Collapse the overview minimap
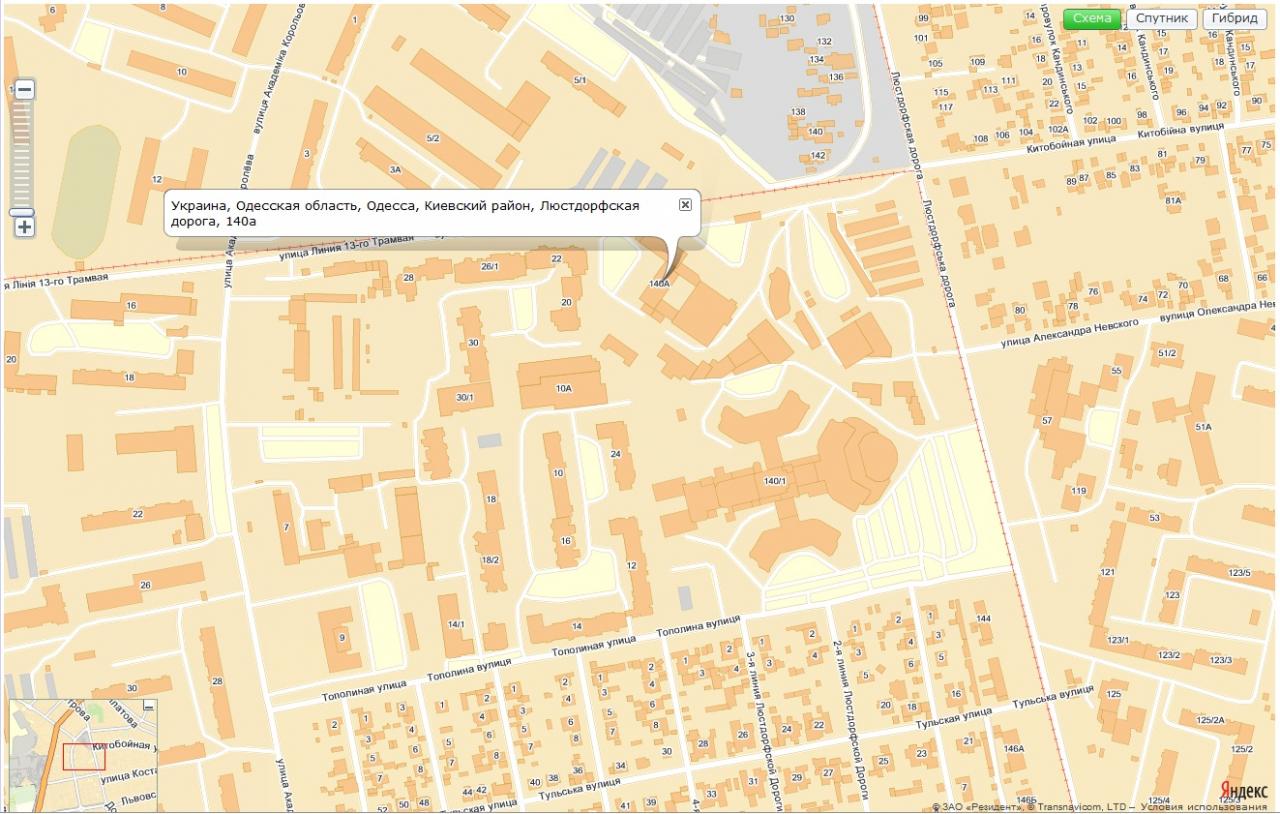This screenshot has width=1280, height=814. coord(149,707)
